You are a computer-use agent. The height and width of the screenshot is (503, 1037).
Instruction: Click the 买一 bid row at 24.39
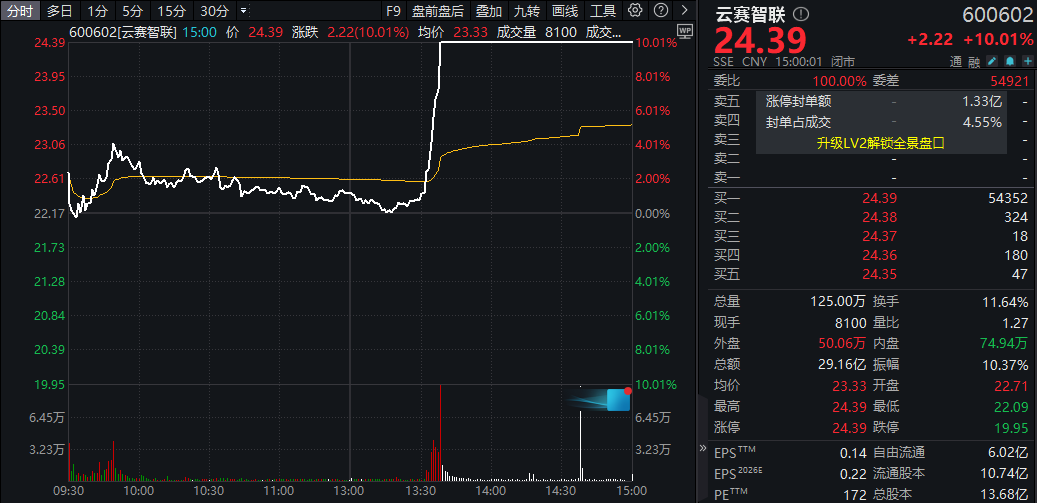[x=870, y=198]
